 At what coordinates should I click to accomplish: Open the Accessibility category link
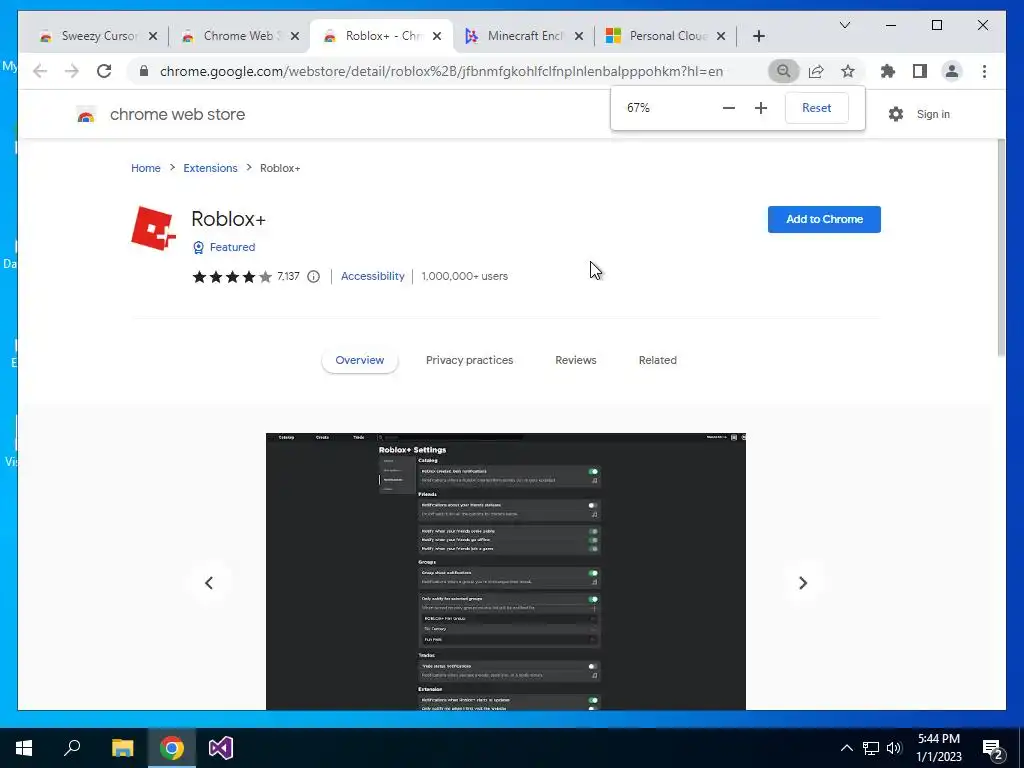point(372,276)
